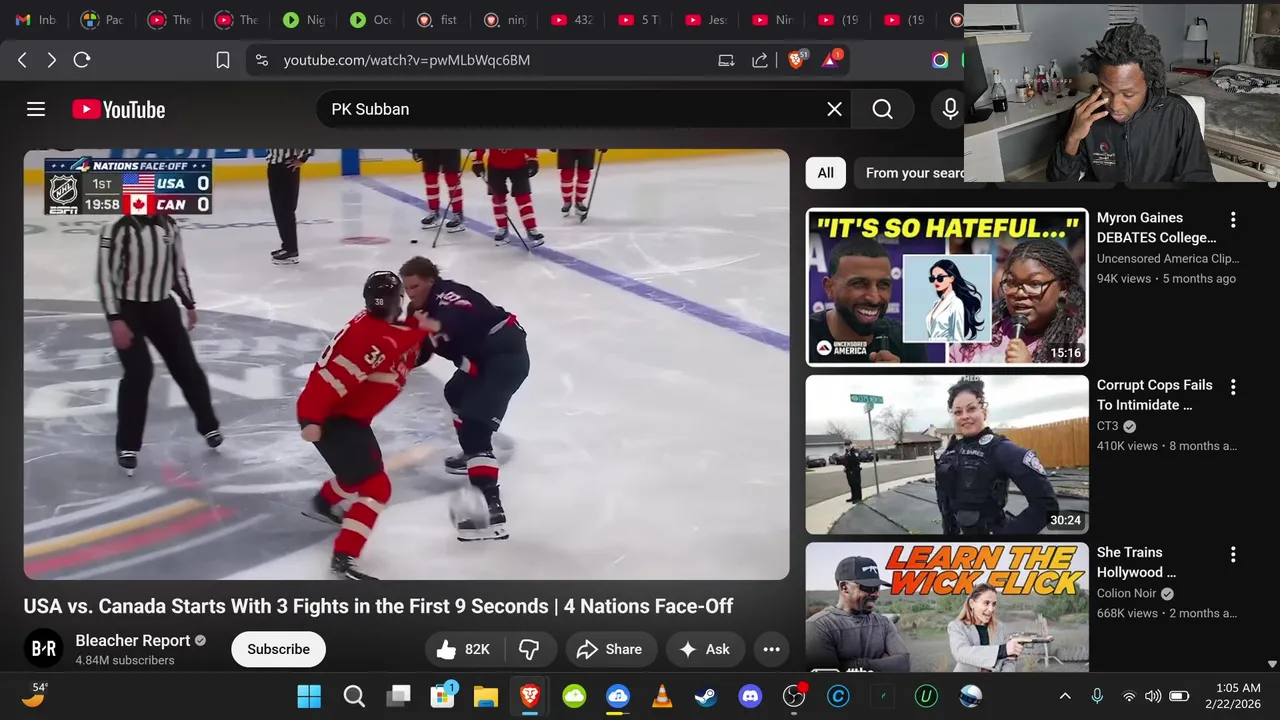Image resolution: width=1280 pixels, height=720 pixels.
Task: Switch to the '432' YouTube tab
Action: [x=572, y=20]
